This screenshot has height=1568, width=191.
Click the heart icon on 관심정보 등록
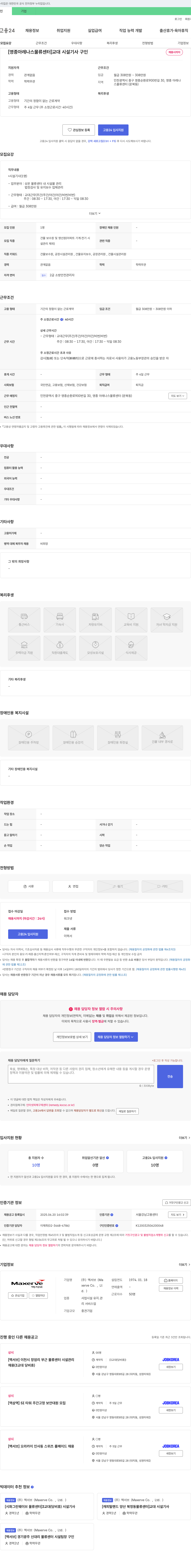(70, 130)
